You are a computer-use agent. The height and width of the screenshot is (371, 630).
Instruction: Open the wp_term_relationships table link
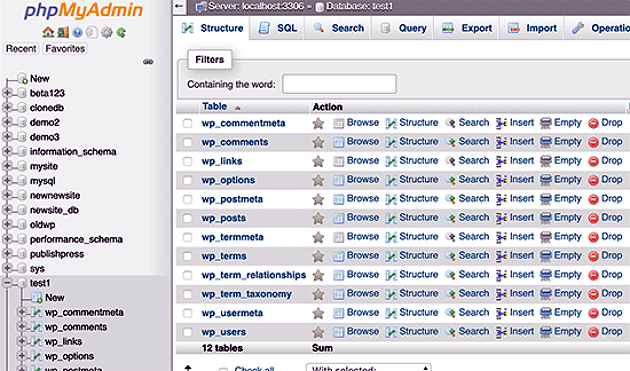click(x=254, y=275)
